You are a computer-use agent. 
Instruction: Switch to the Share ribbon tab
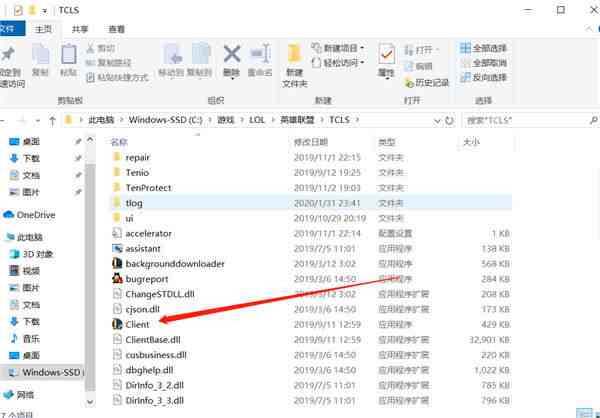pos(80,29)
